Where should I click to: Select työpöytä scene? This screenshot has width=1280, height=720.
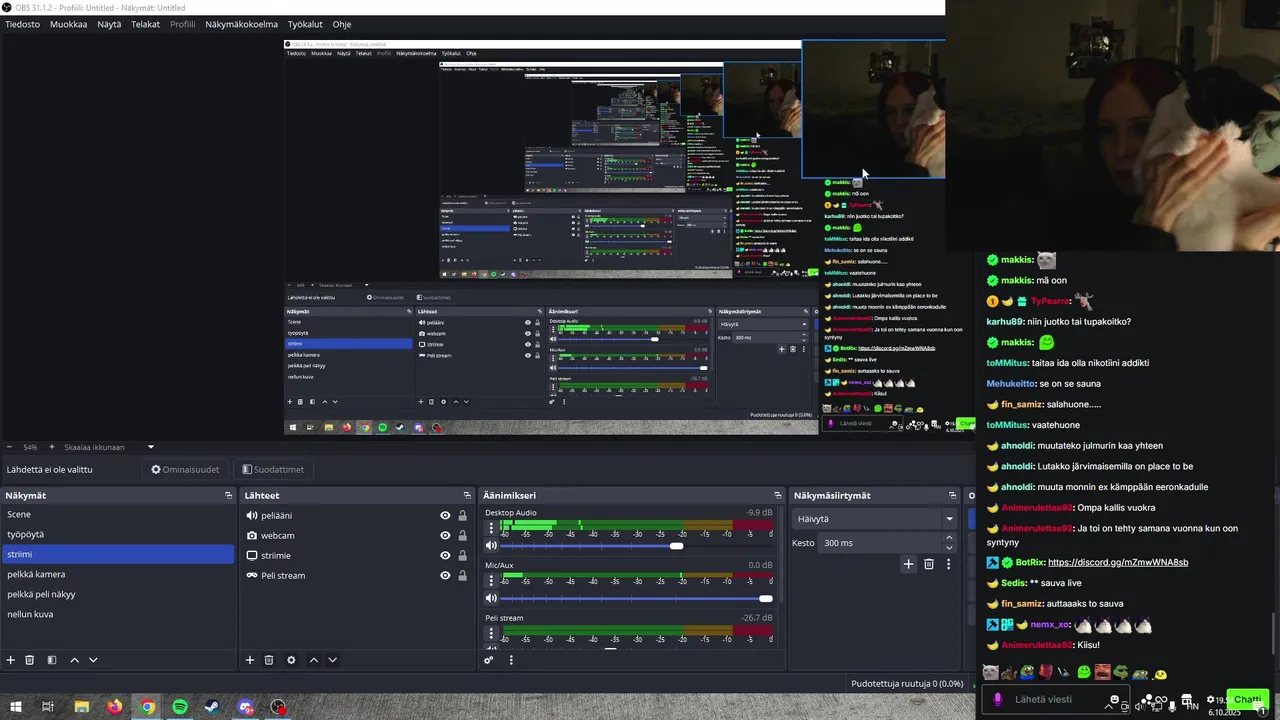[x=118, y=534]
